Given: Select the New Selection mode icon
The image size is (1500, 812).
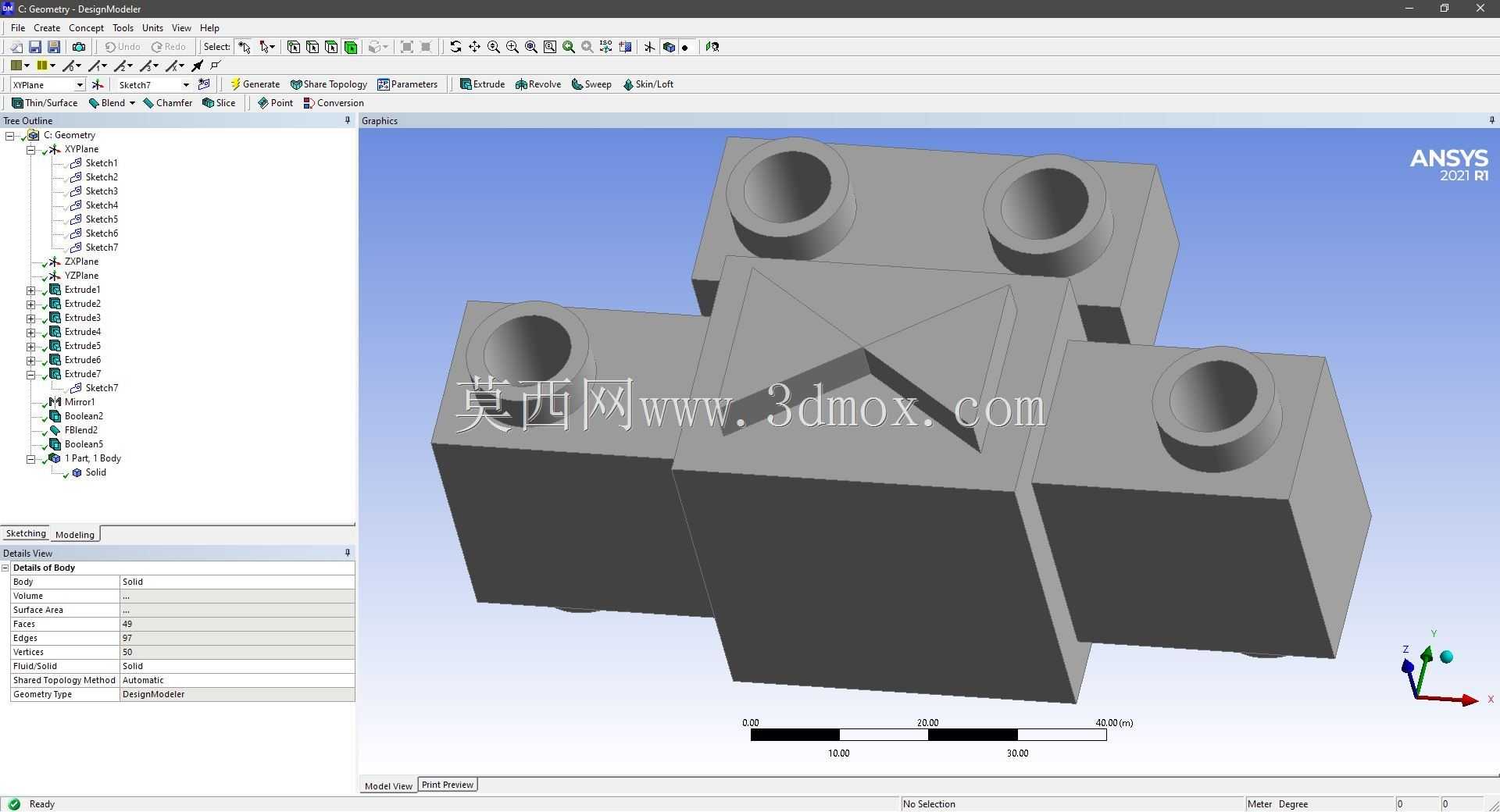Looking at the screenshot, I should [x=245, y=47].
